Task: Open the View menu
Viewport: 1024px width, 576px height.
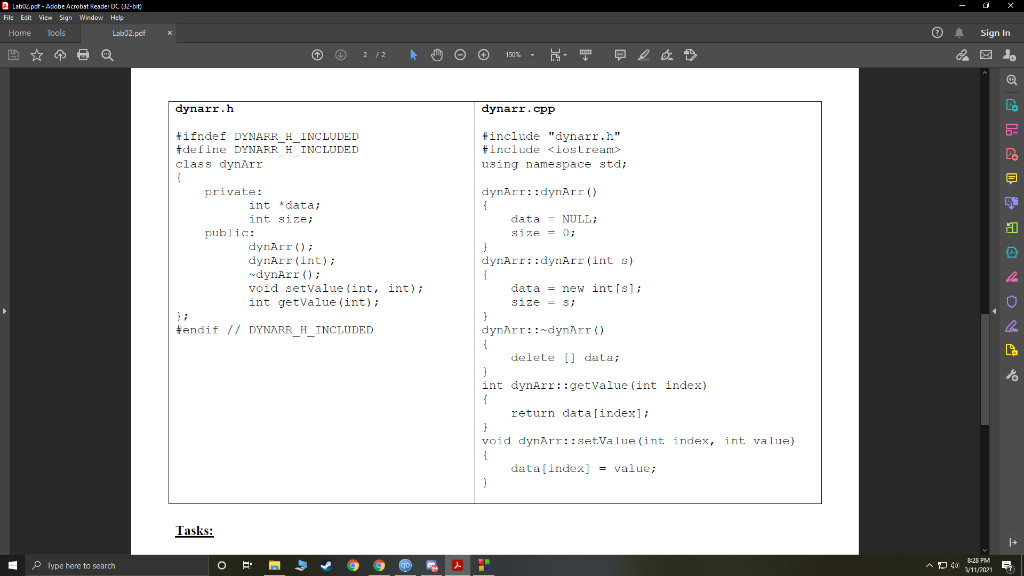Action: click(45, 16)
